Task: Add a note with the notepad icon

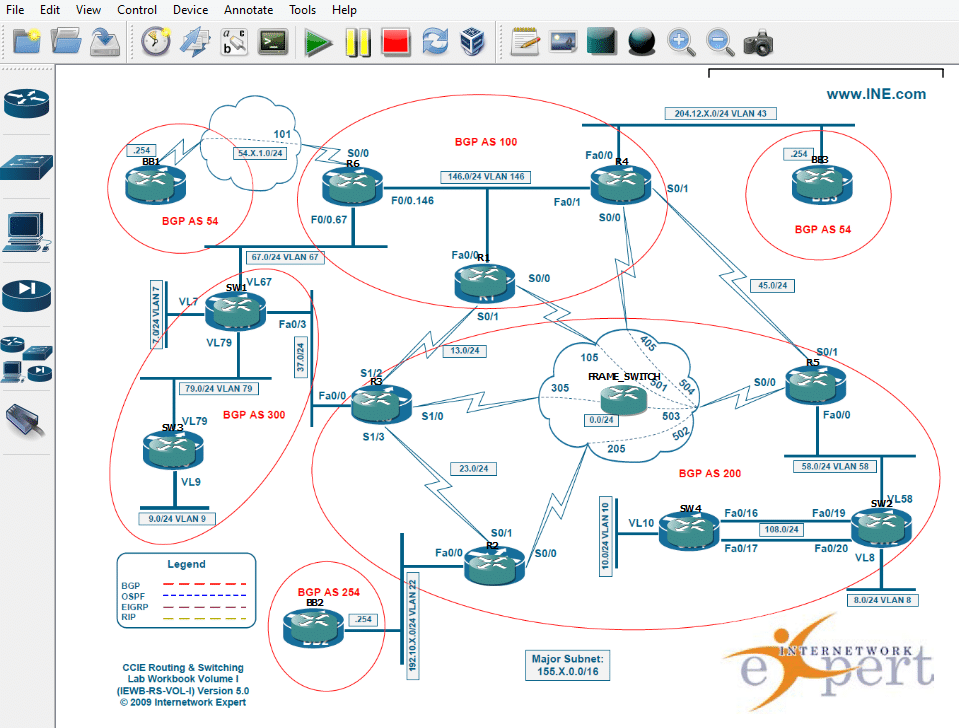Action: pyautogui.click(x=525, y=42)
